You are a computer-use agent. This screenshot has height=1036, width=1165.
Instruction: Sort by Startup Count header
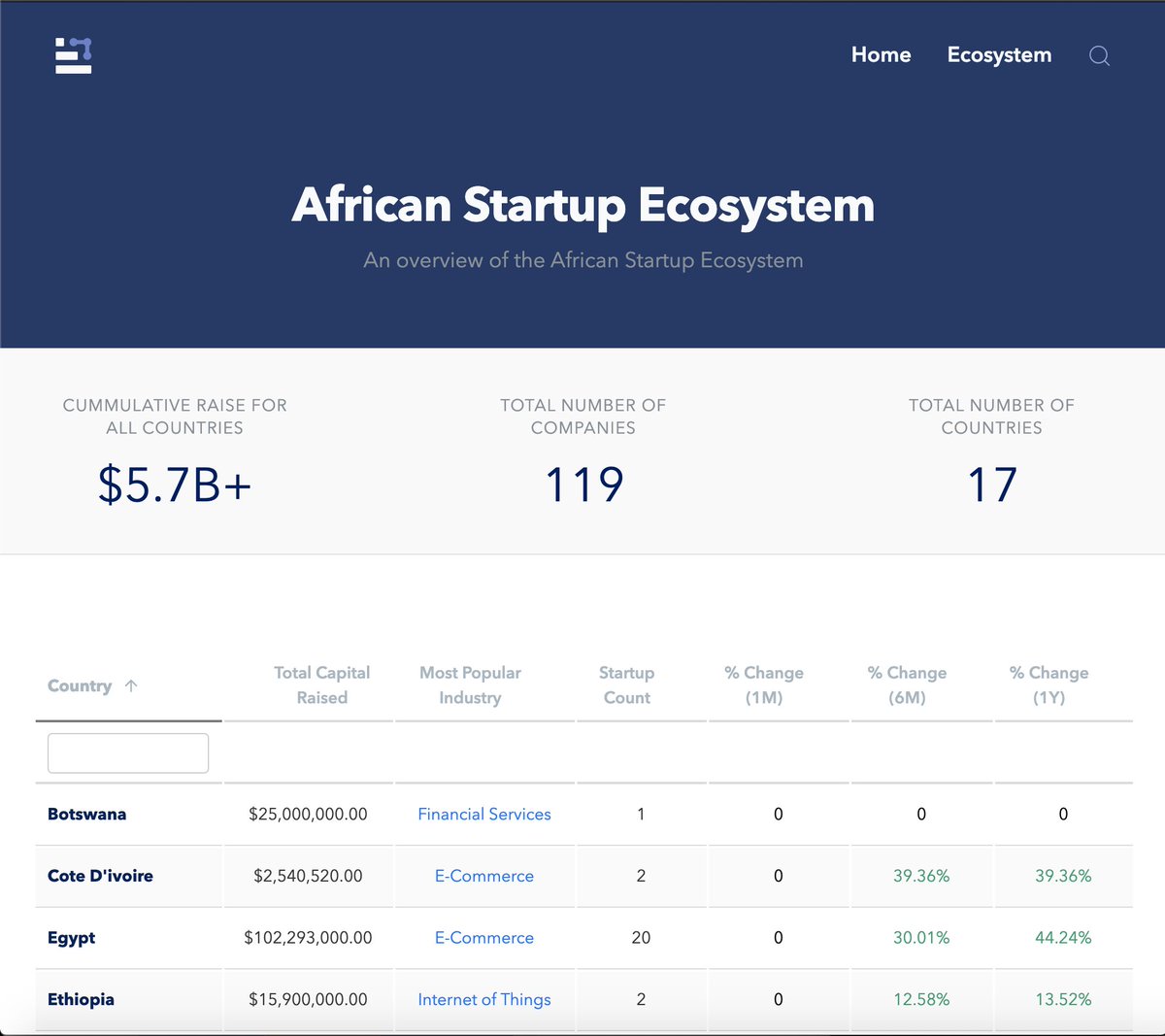coord(626,685)
